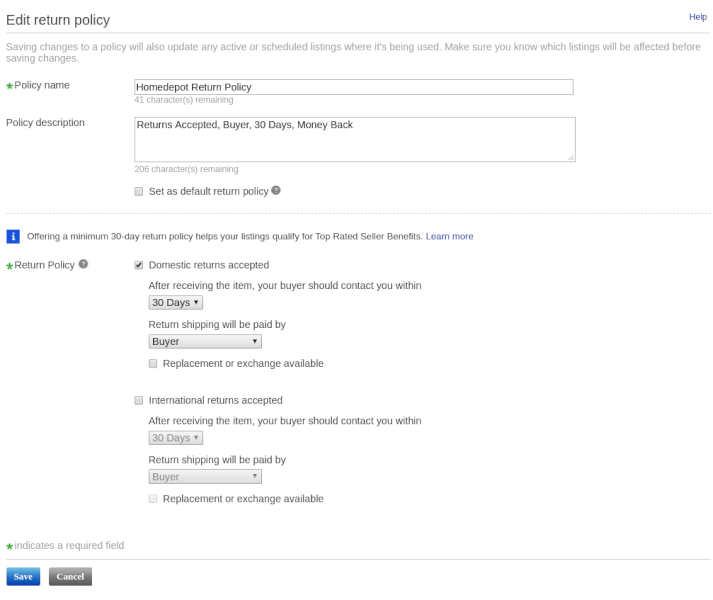Screen dimensions: 713x600
Task: Click the blue info icon before Top Rated message
Action: coord(13,237)
